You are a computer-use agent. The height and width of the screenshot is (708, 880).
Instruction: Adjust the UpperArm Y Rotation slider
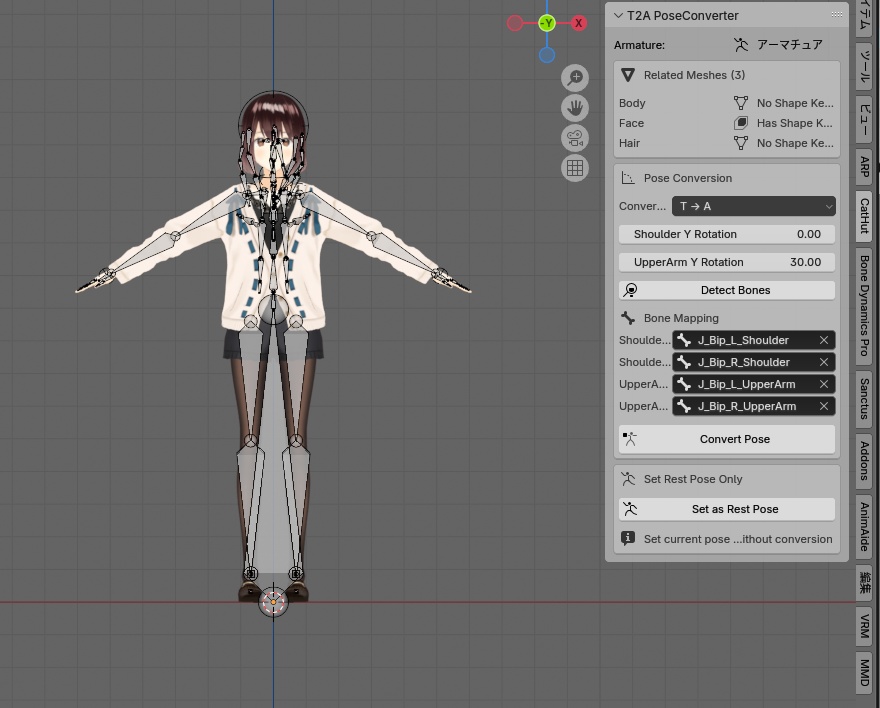(727, 262)
